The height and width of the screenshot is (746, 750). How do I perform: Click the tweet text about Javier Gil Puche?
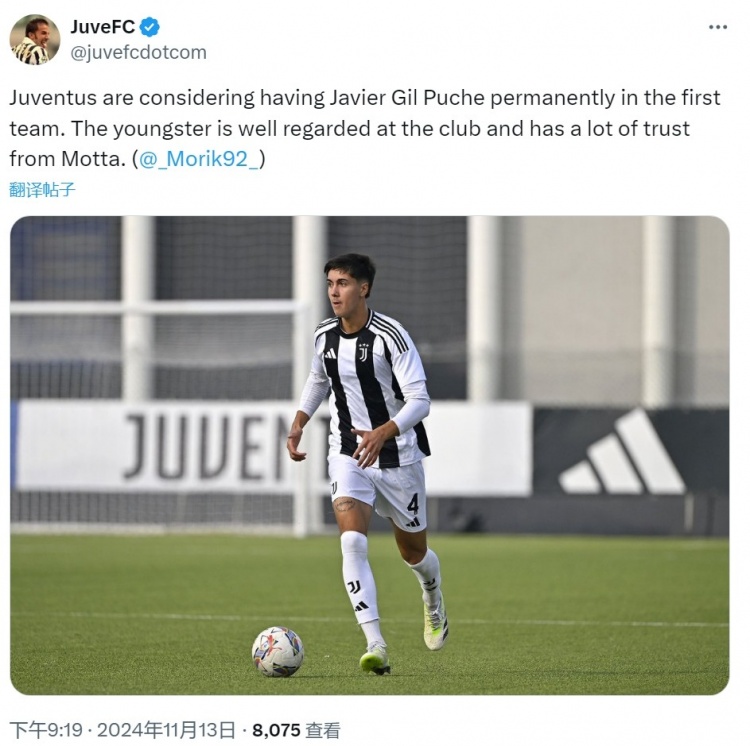tap(365, 128)
